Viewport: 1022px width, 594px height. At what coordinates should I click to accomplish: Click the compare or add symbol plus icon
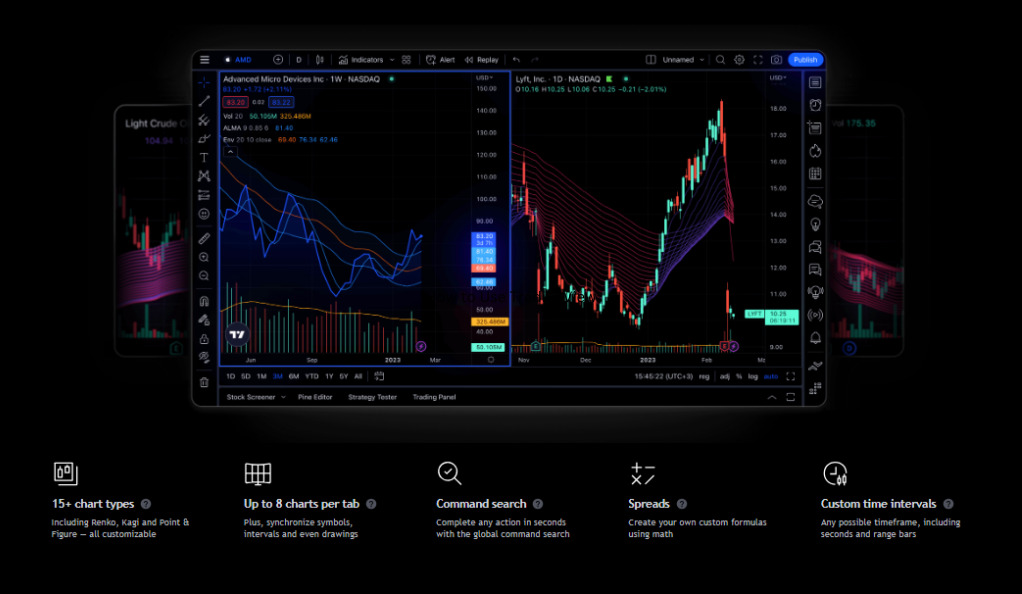click(278, 60)
